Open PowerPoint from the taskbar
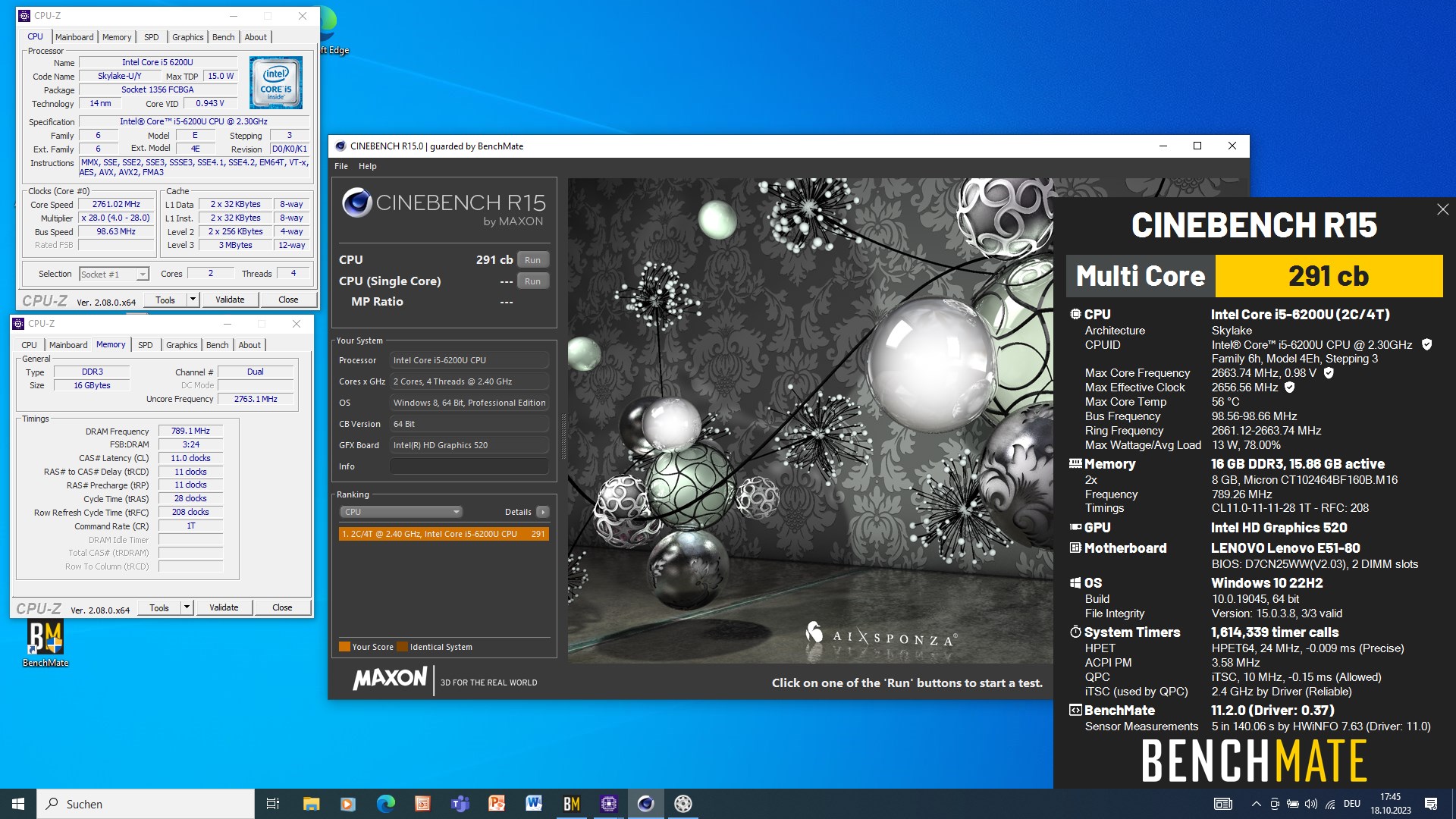This screenshot has height=819, width=1456. pyautogui.click(x=497, y=804)
